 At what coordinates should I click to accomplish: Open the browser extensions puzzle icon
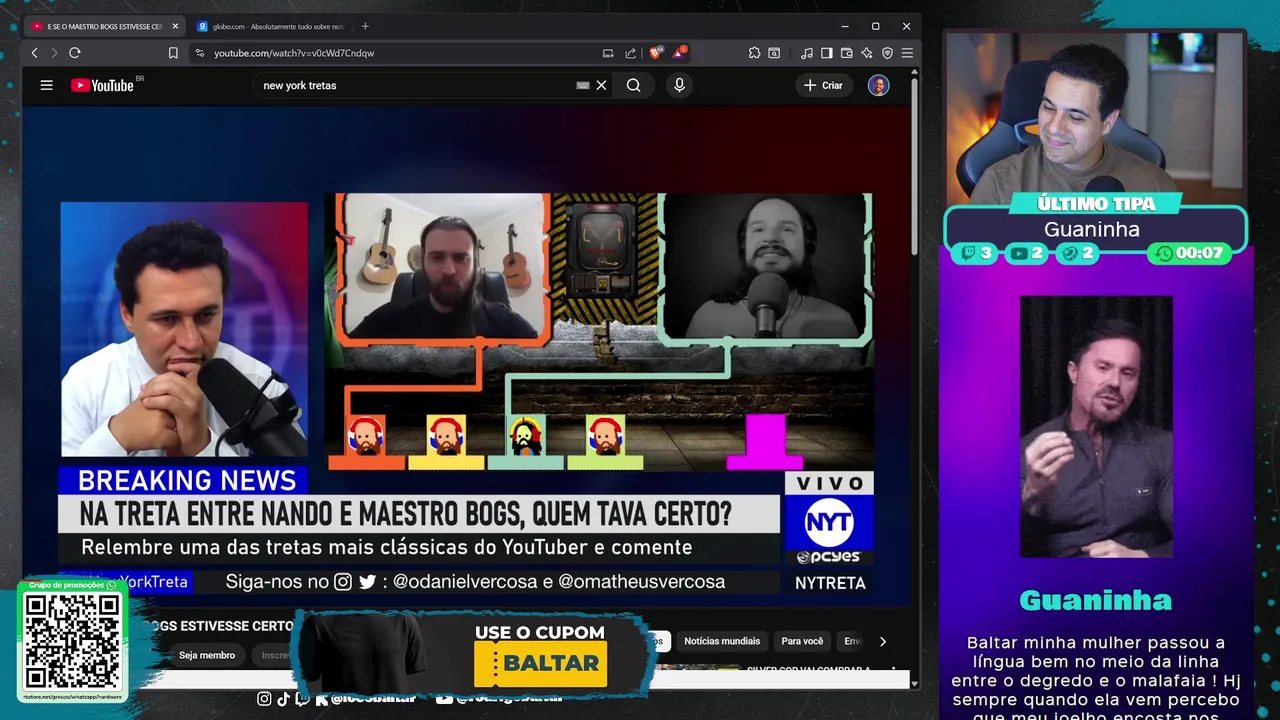point(754,53)
